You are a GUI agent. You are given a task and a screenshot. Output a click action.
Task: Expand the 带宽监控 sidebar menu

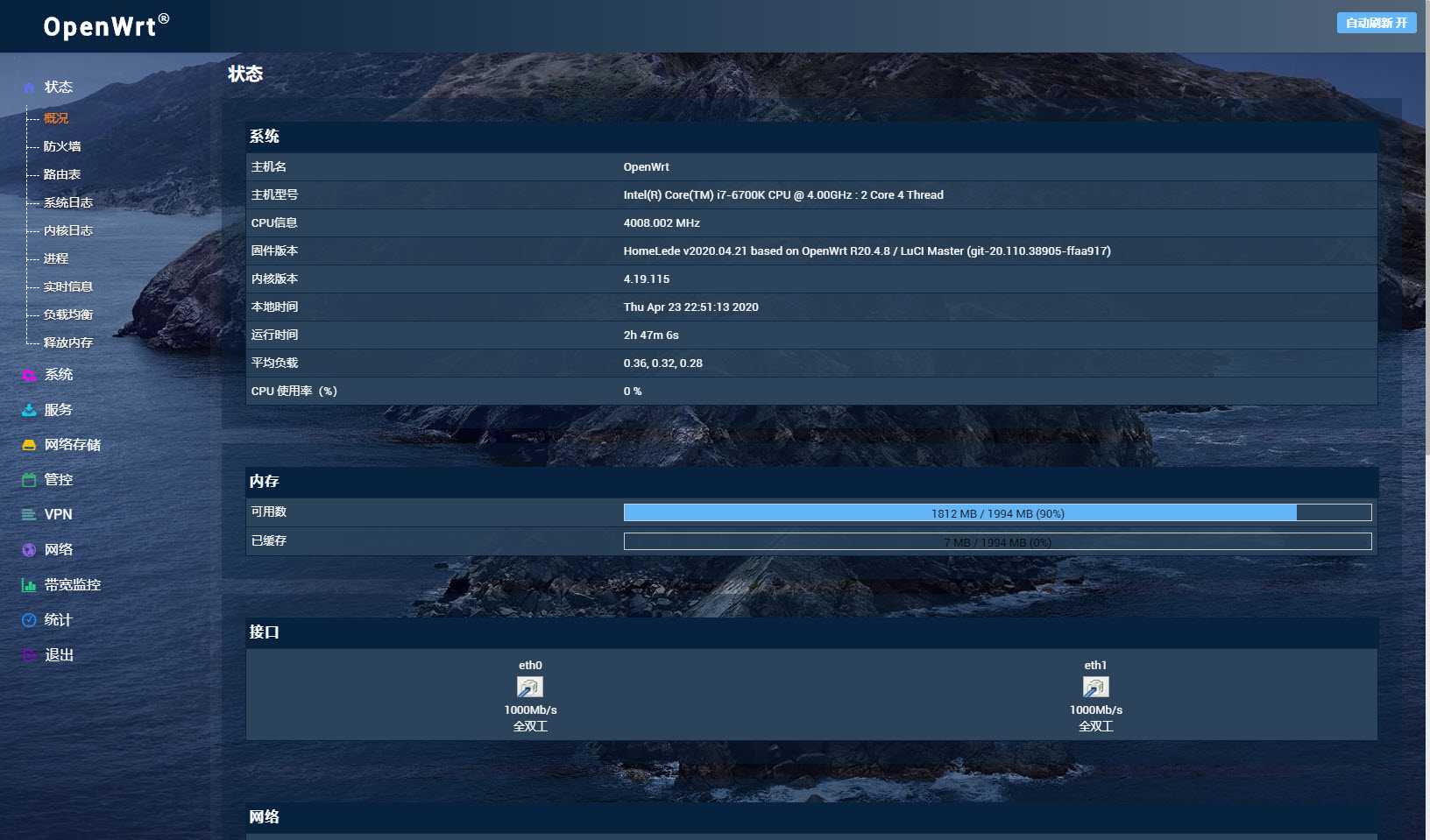(73, 584)
